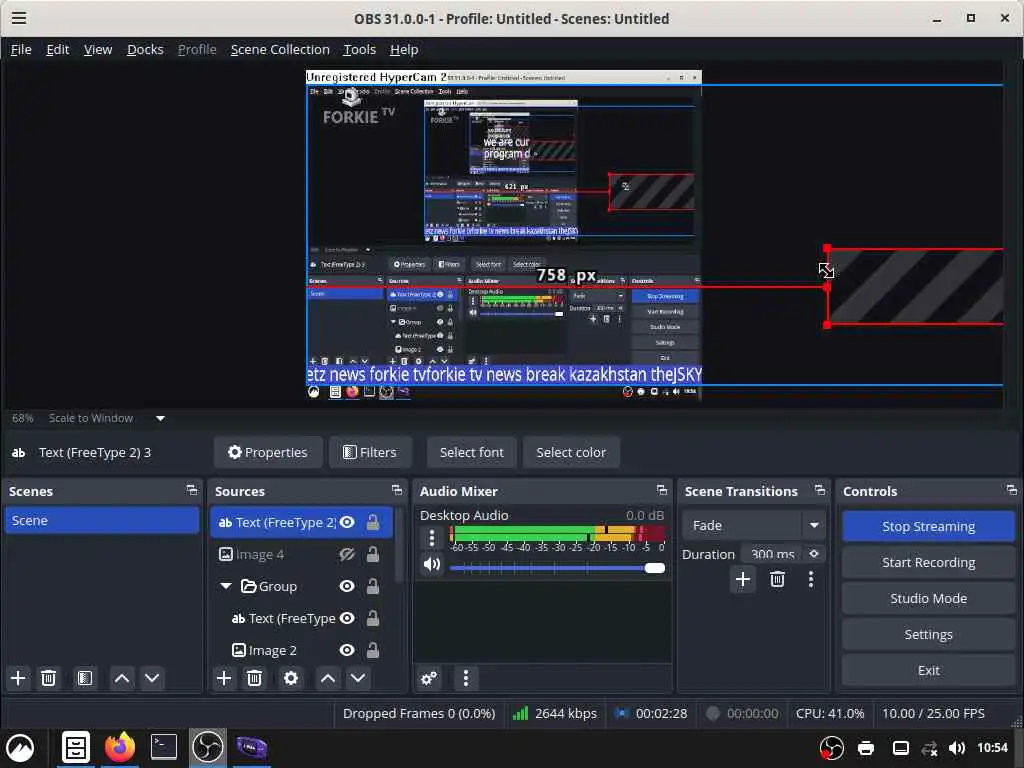The height and width of the screenshot is (768, 1024).
Task: Move source down in Sources list
Action: point(358,678)
